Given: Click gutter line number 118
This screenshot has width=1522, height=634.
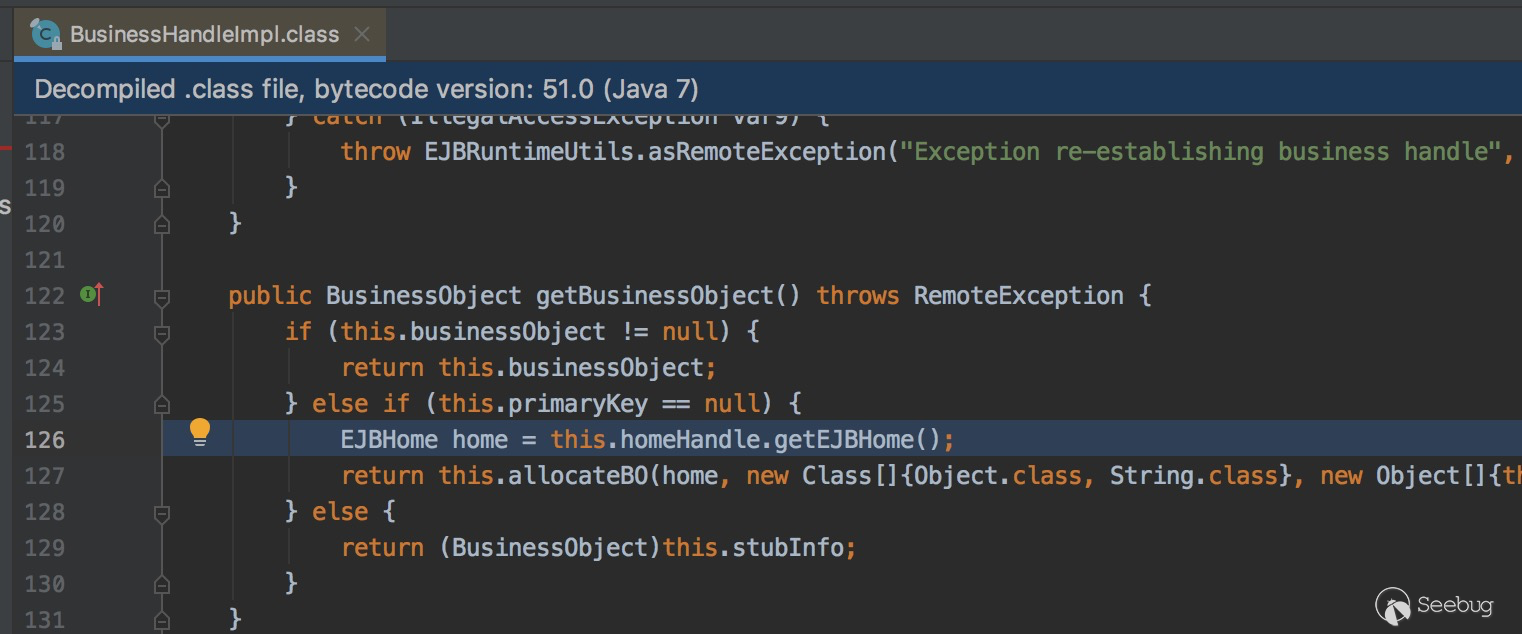Looking at the screenshot, I should click(x=44, y=152).
